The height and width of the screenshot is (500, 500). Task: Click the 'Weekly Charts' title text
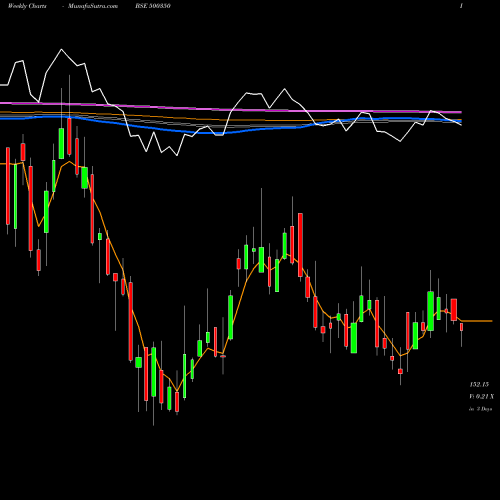pos(27,6)
